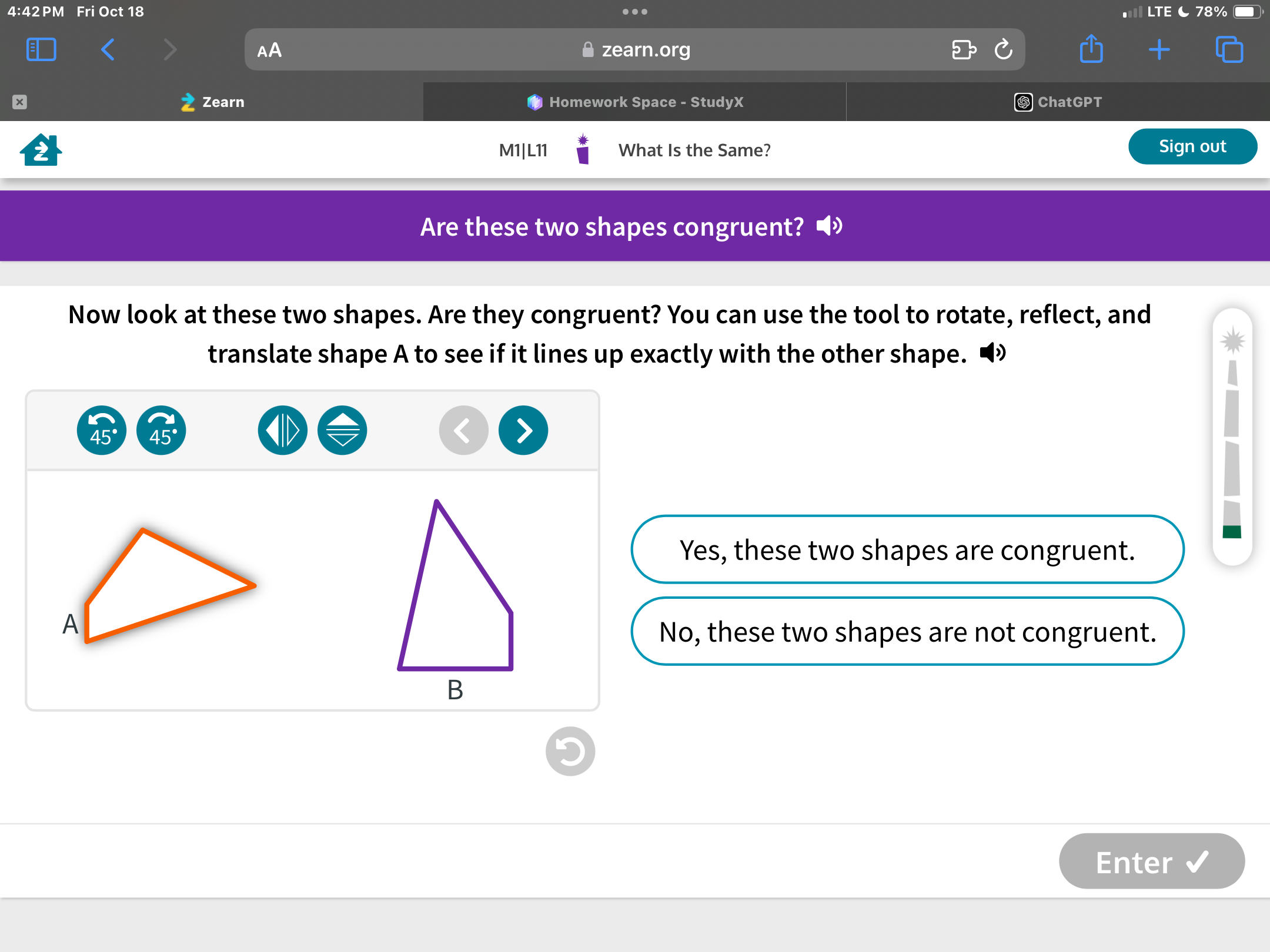The height and width of the screenshot is (952, 1270).
Task: Open Safari extensions icon in address bar
Action: (964, 50)
